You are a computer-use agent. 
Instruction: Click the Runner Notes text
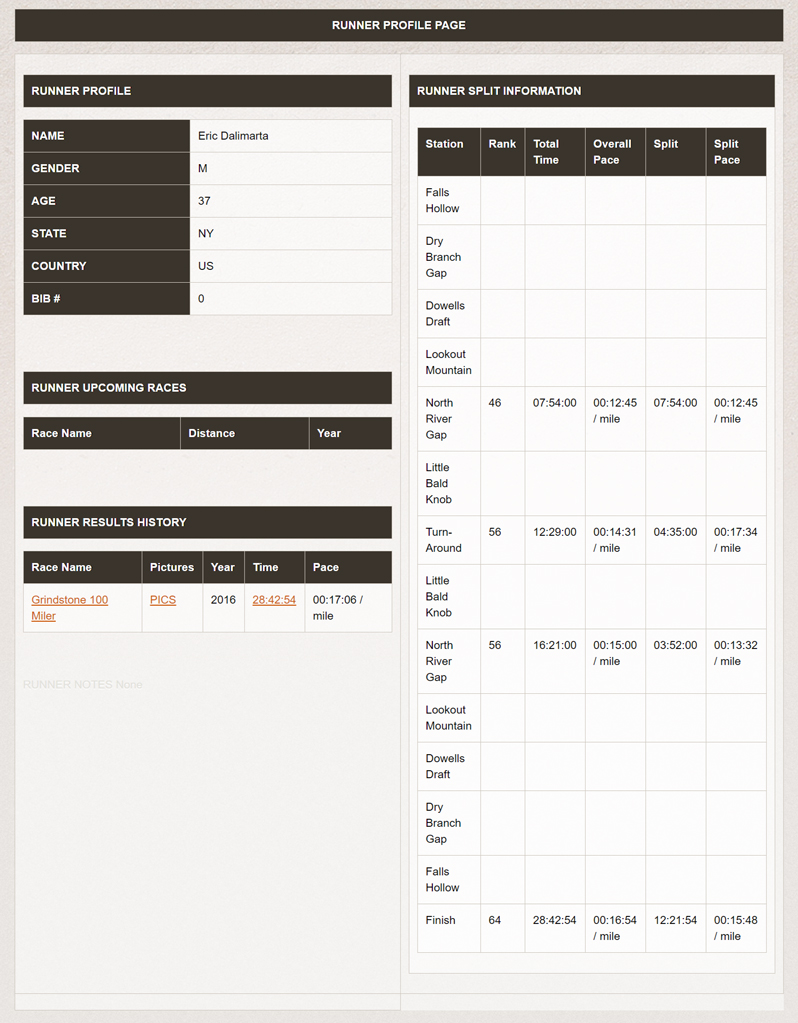click(x=83, y=685)
